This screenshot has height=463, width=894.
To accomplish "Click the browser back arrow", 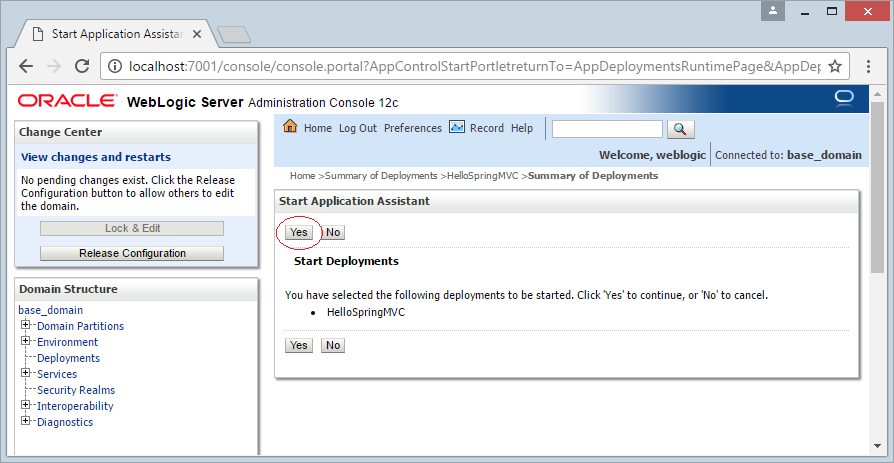I will pyautogui.click(x=26, y=66).
